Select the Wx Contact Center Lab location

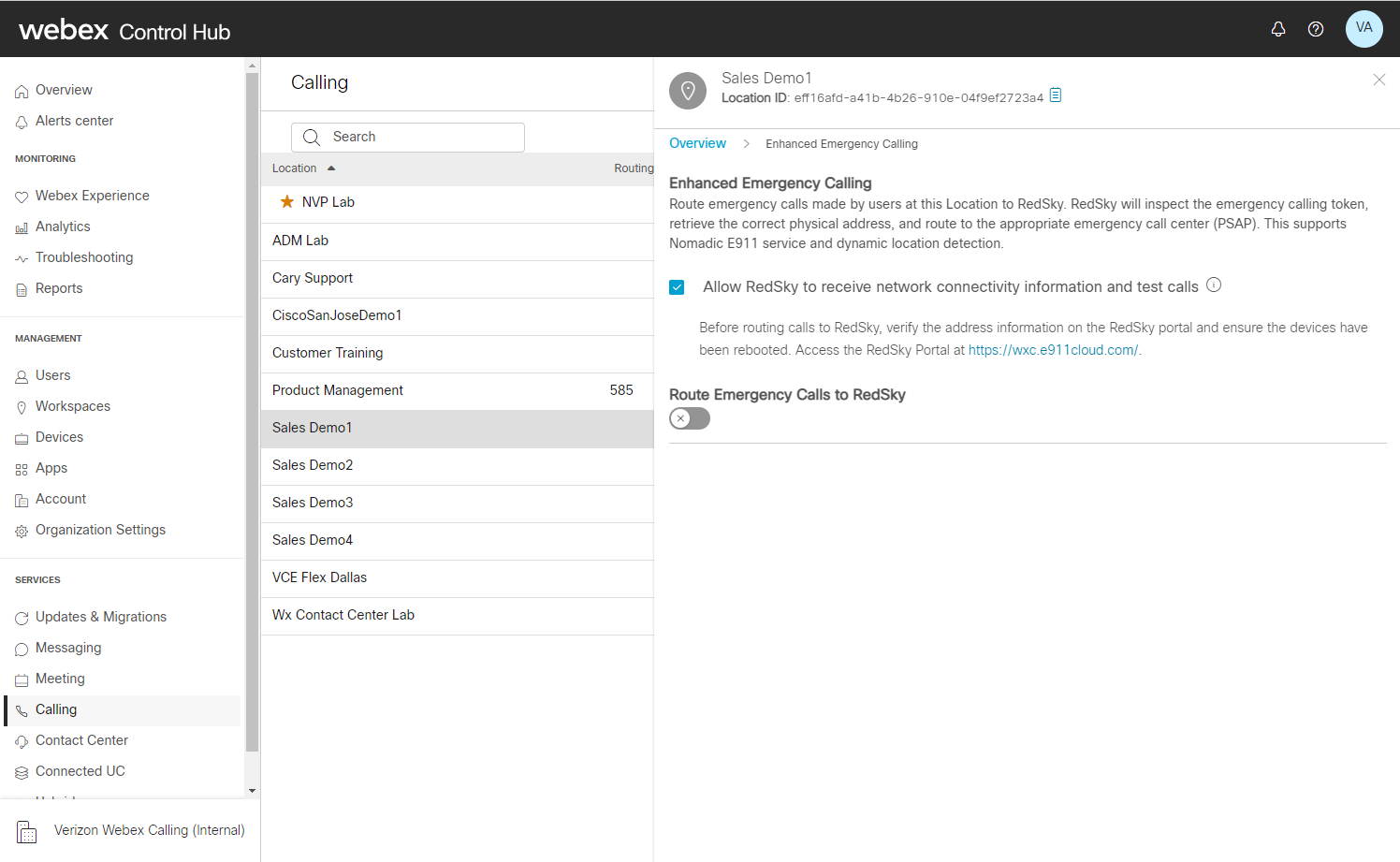pyautogui.click(x=458, y=616)
